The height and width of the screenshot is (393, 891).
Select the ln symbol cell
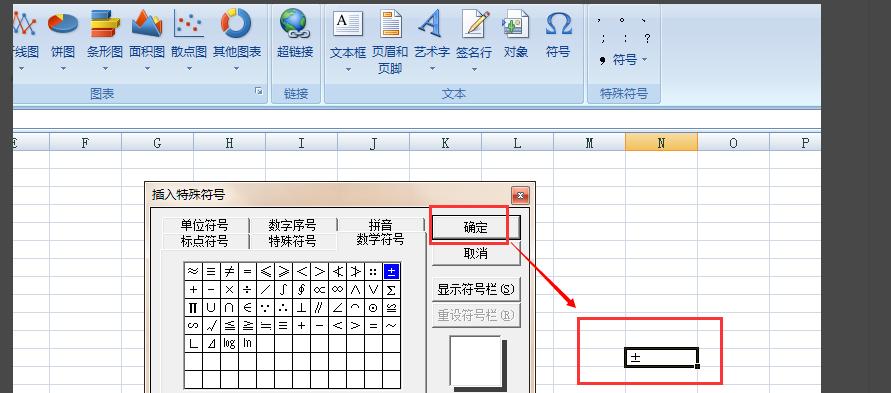tap(247, 343)
